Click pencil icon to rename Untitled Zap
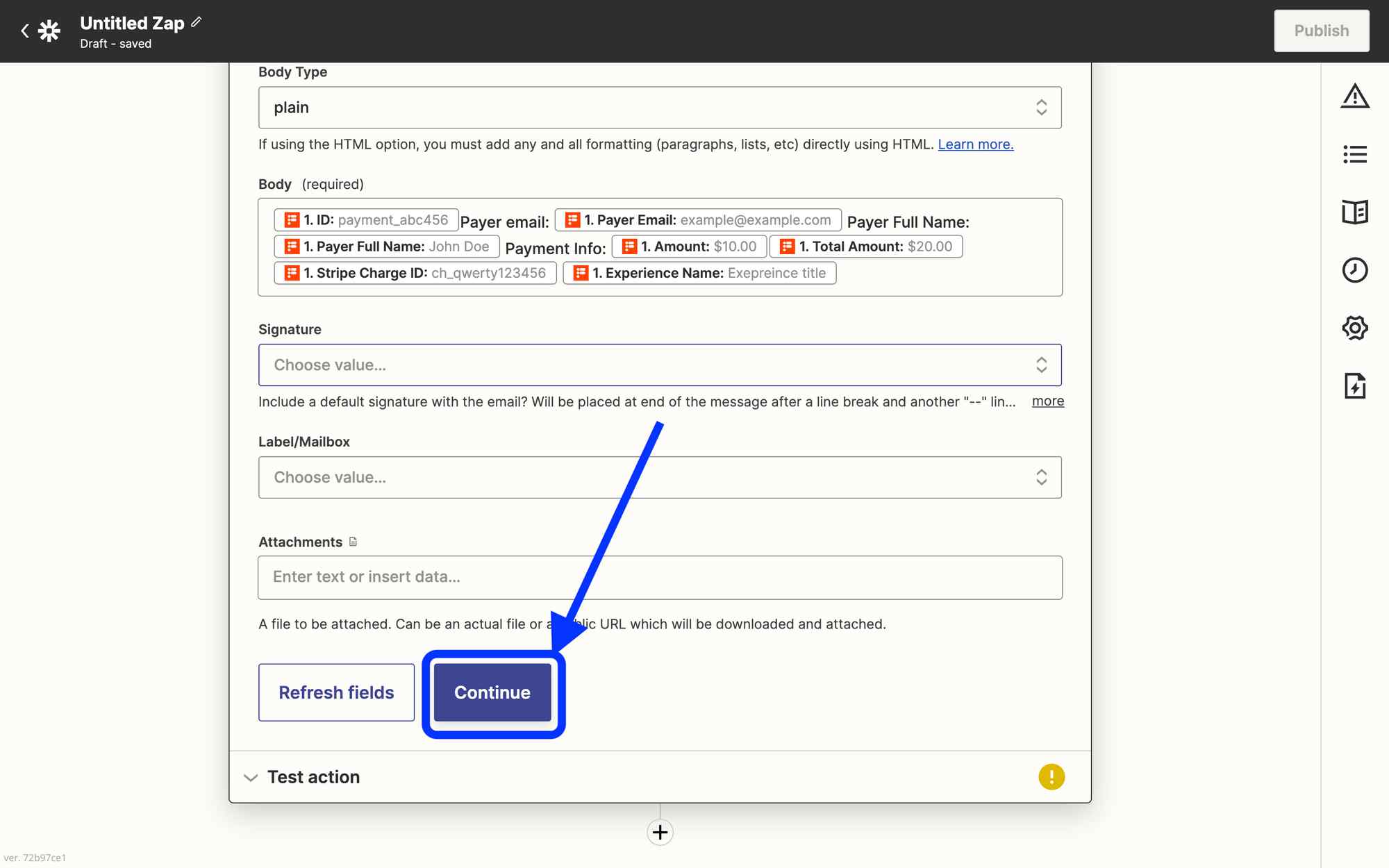 point(197,22)
